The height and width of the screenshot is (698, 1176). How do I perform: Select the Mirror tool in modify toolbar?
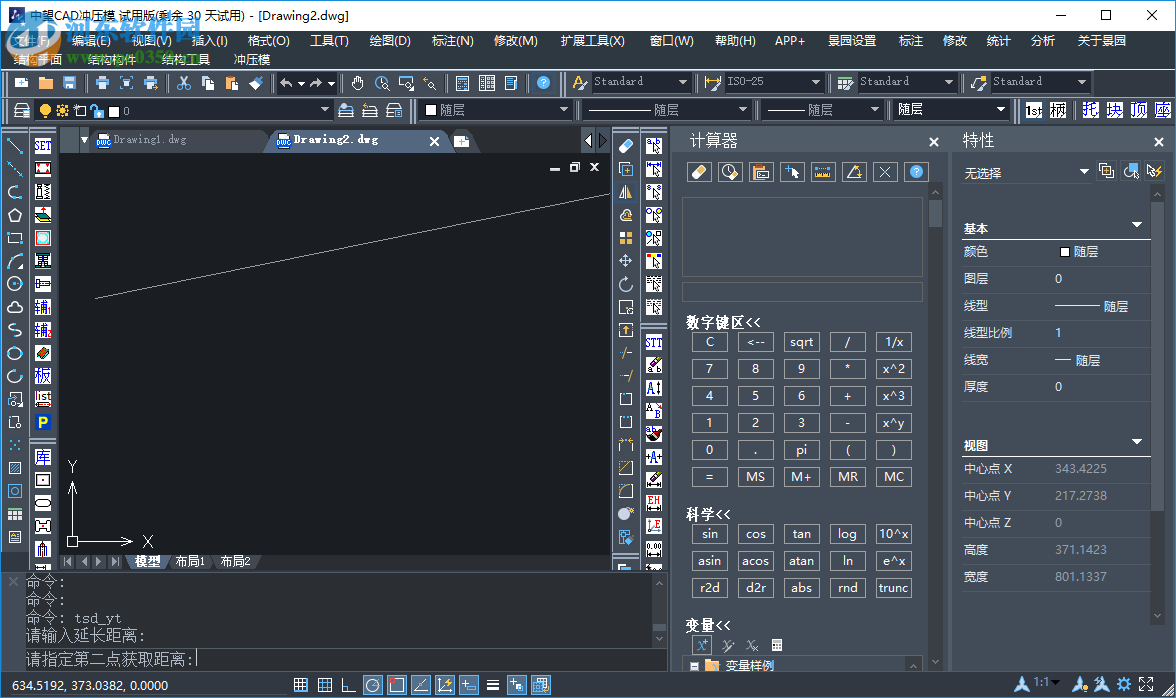point(626,192)
